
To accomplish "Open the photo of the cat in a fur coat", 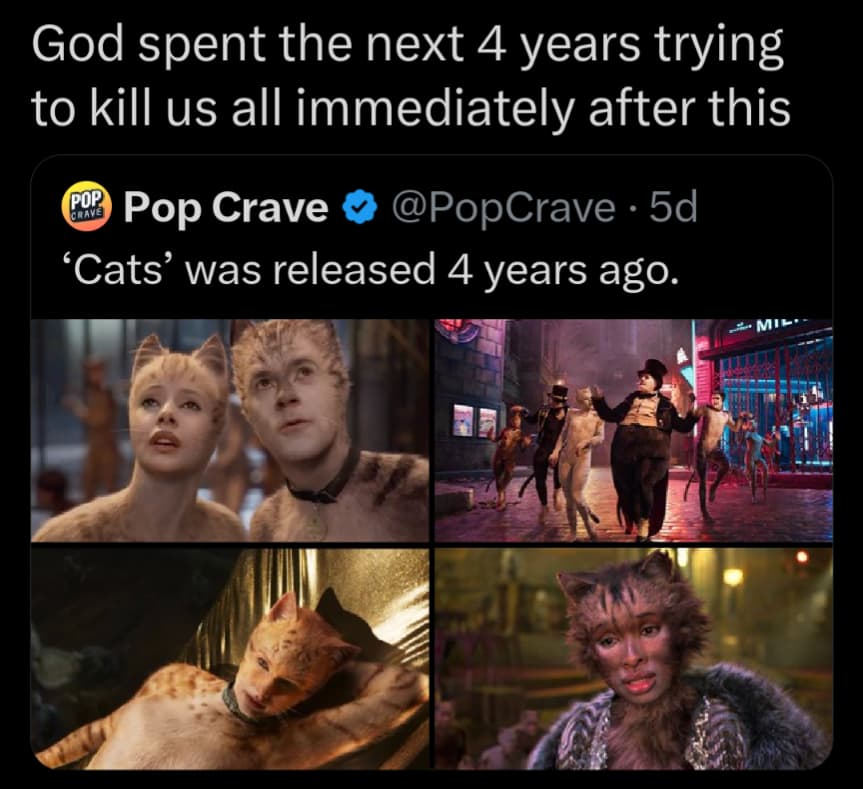I will (633, 658).
